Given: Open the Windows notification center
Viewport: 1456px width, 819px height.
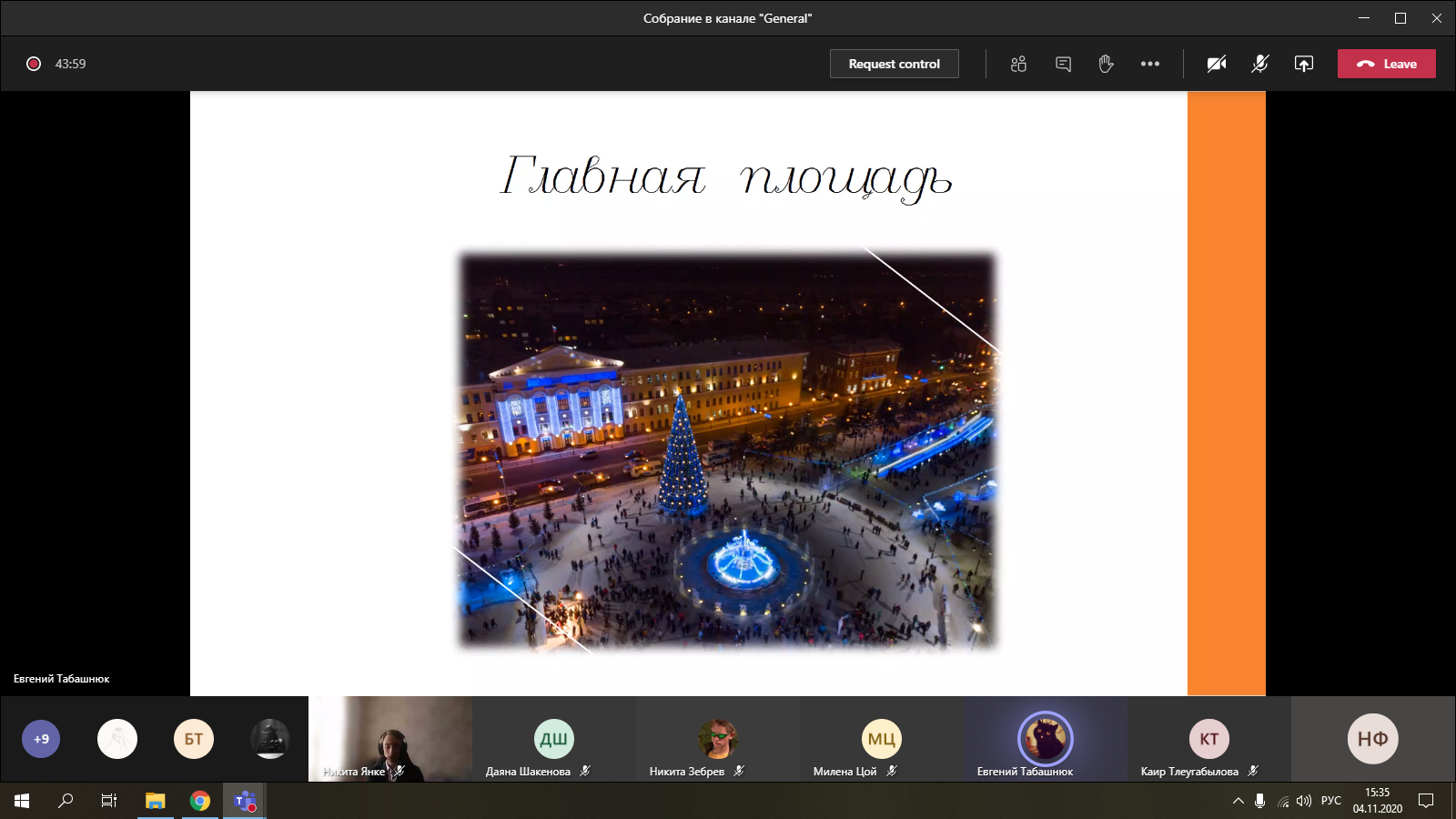Looking at the screenshot, I should pyautogui.click(x=1426, y=801).
